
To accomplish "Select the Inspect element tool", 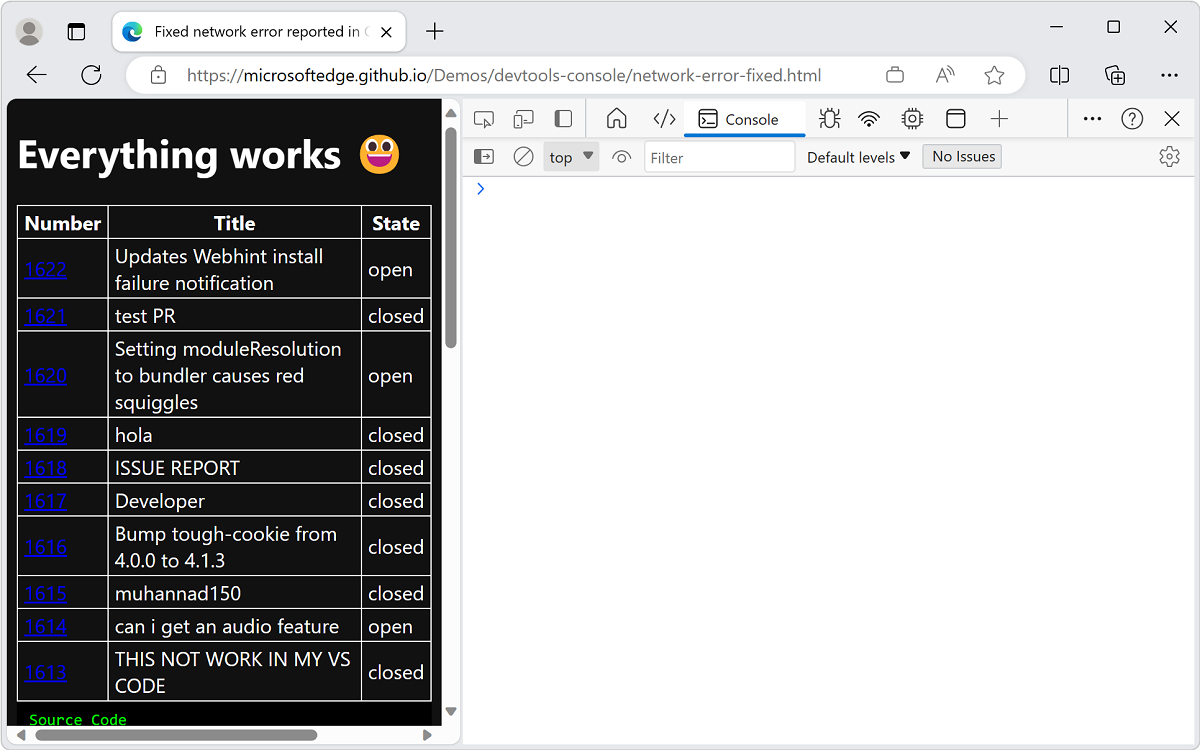I will [x=484, y=118].
